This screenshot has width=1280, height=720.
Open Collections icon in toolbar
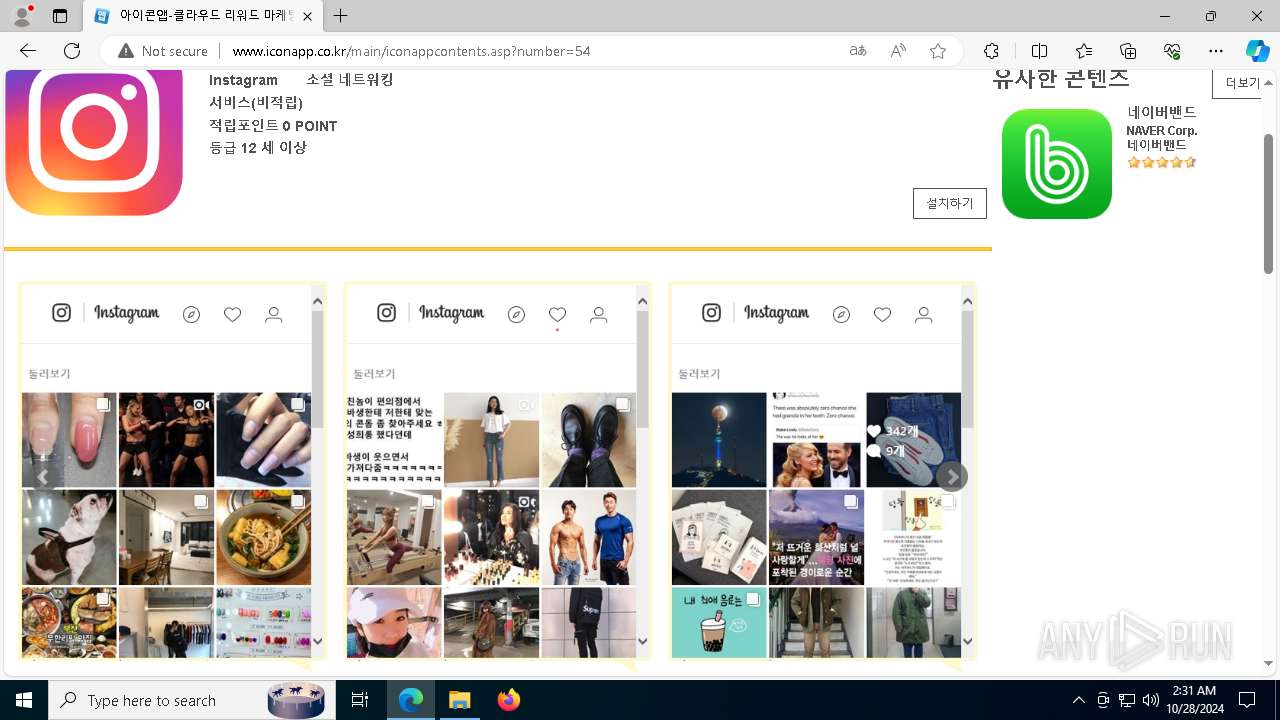click(1128, 51)
